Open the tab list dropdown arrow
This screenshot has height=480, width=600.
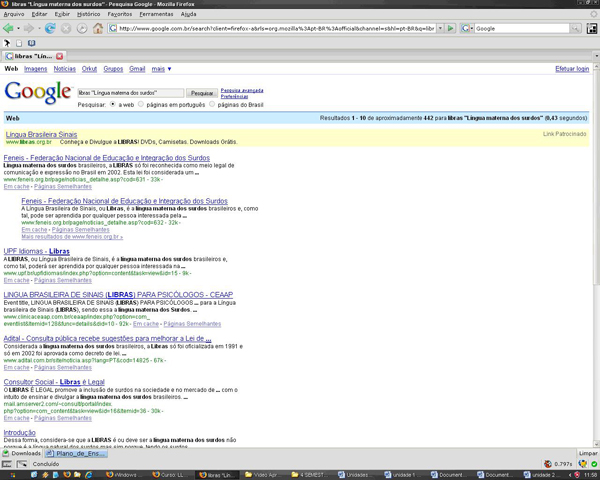[596, 56]
